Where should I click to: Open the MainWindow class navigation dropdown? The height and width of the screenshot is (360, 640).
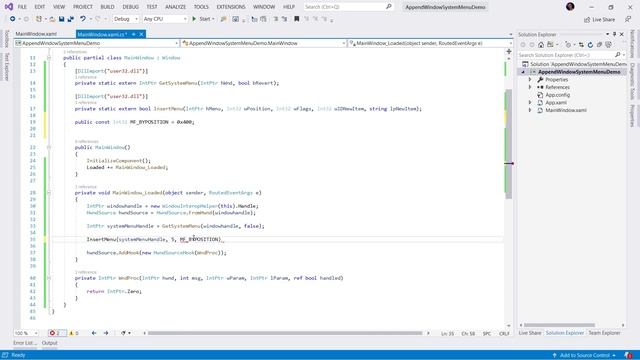click(264, 43)
